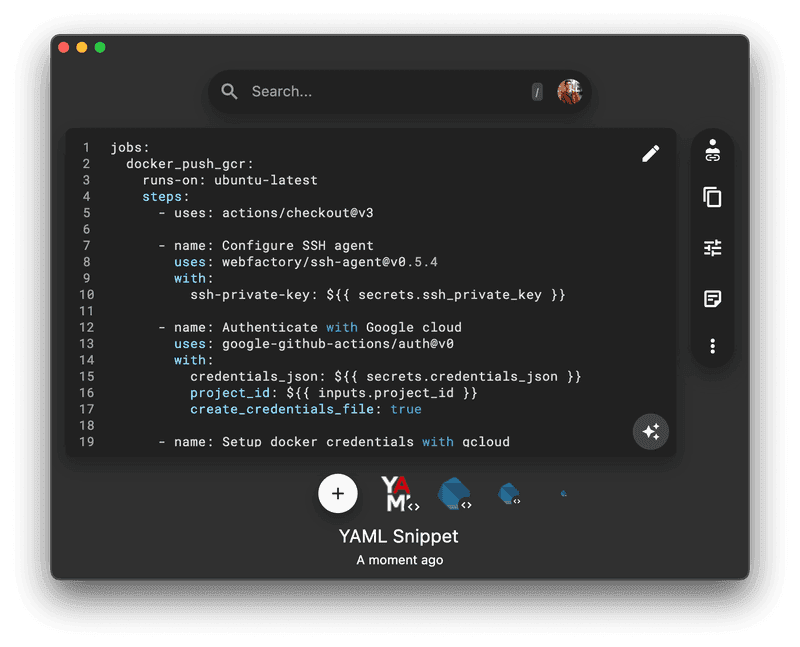This screenshot has width=800, height=647.
Task: Select the YAML snippet thumbnail icon
Action: coord(400,493)
